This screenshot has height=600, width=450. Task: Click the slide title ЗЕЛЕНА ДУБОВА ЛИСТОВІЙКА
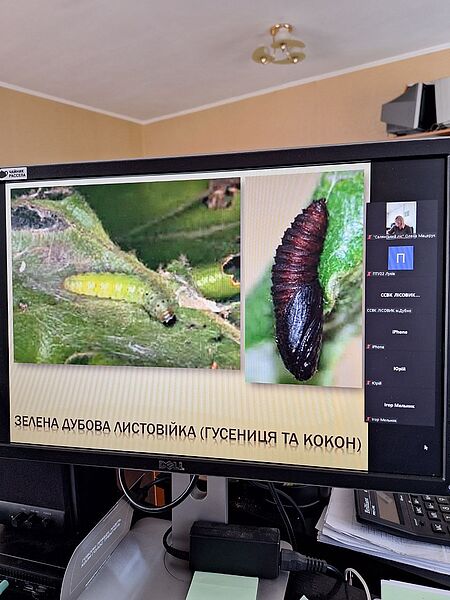105,425
